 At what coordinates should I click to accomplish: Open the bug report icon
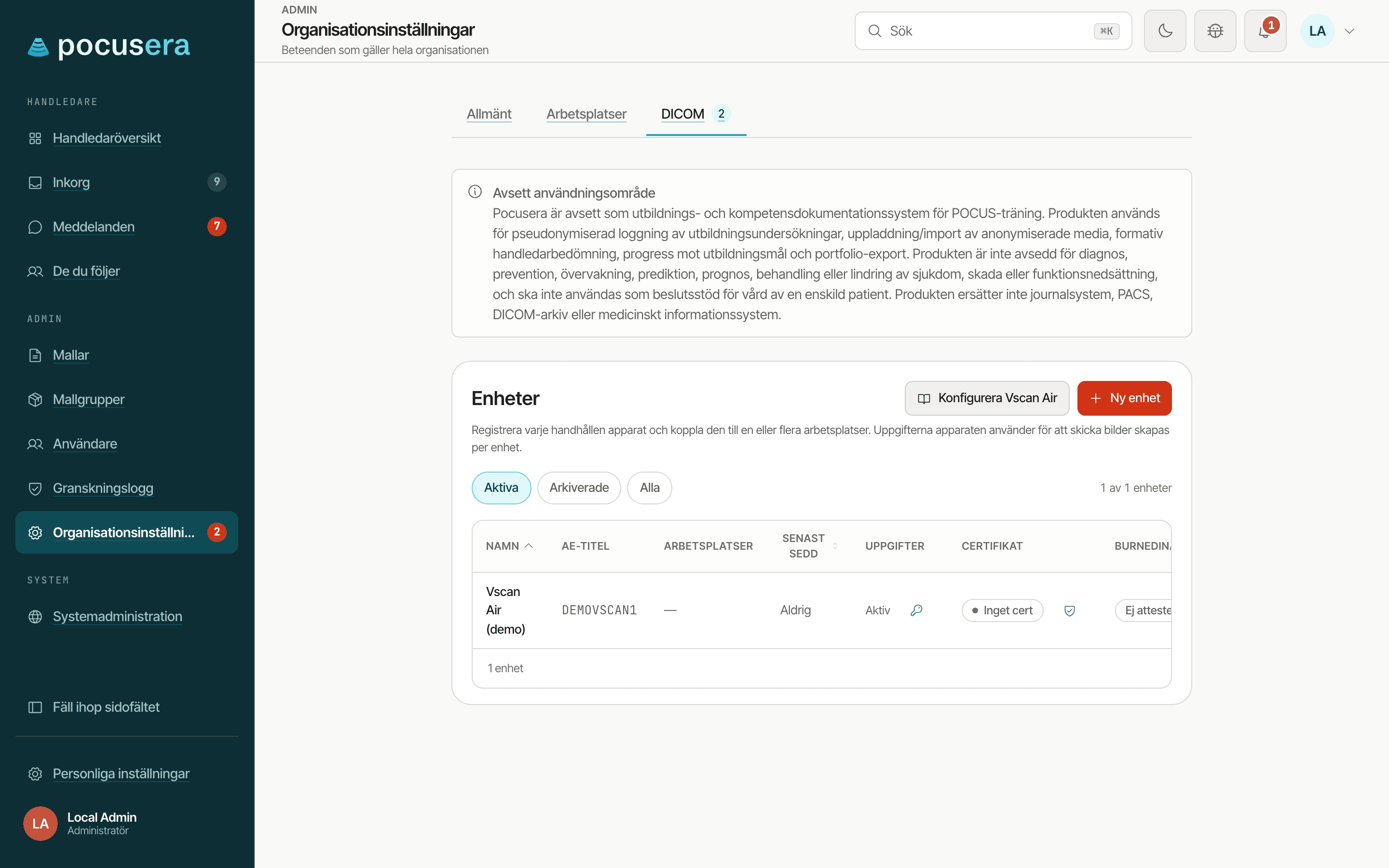1215,31
